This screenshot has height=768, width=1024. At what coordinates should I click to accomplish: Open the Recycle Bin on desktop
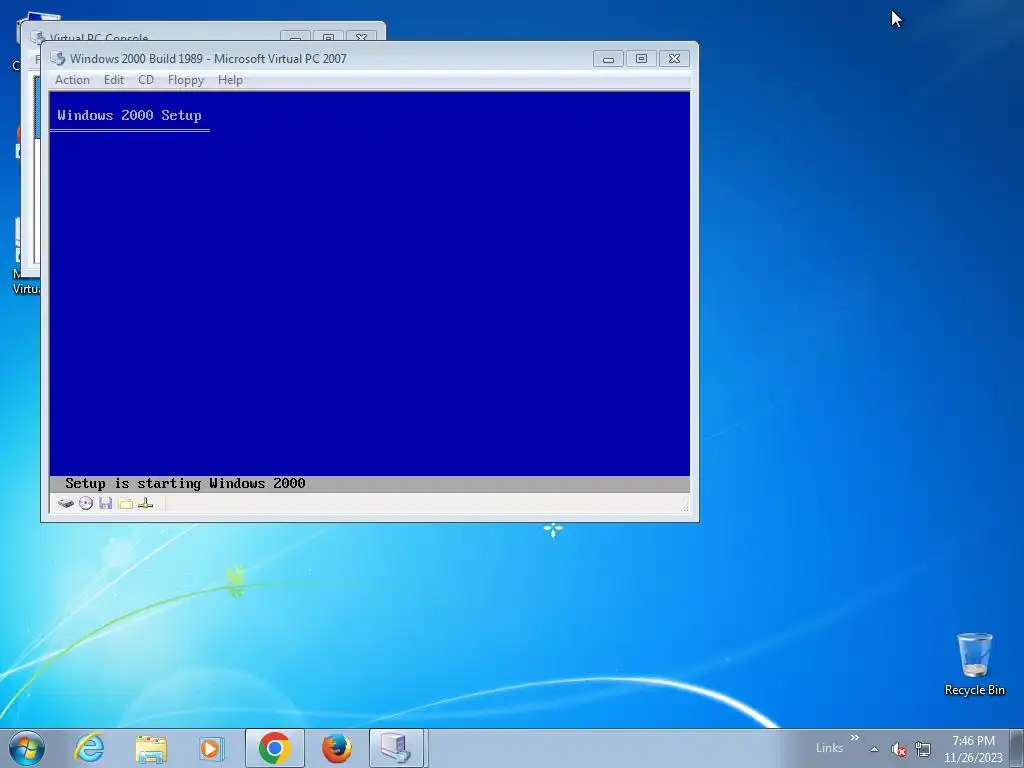point(974,664)
